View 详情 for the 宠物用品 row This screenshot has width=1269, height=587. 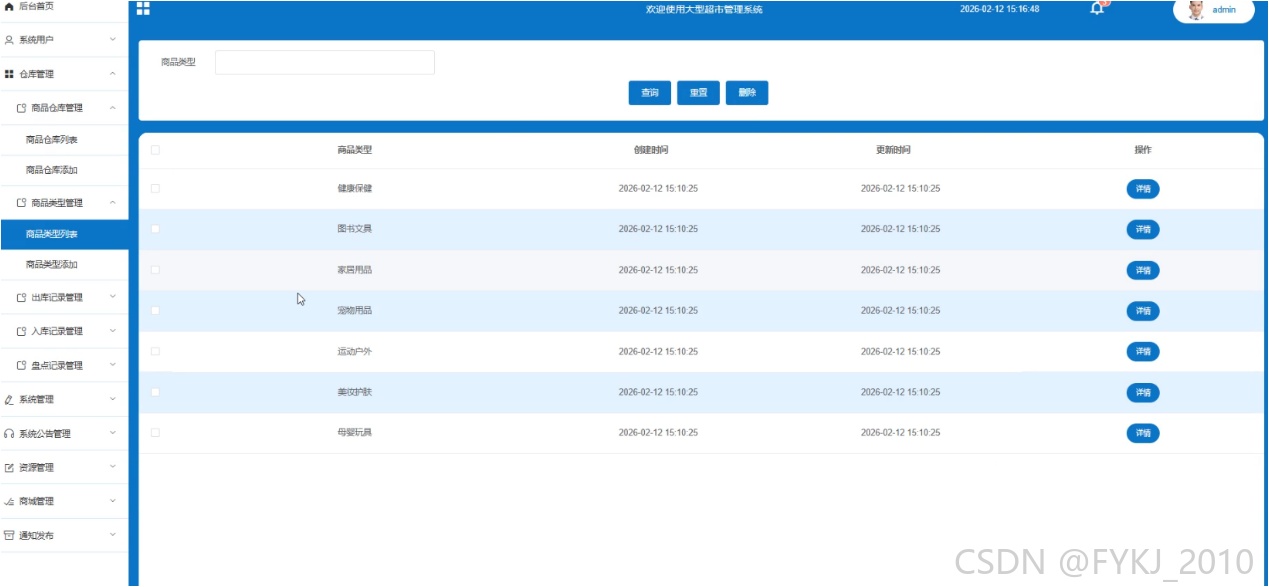(1143, 311)
